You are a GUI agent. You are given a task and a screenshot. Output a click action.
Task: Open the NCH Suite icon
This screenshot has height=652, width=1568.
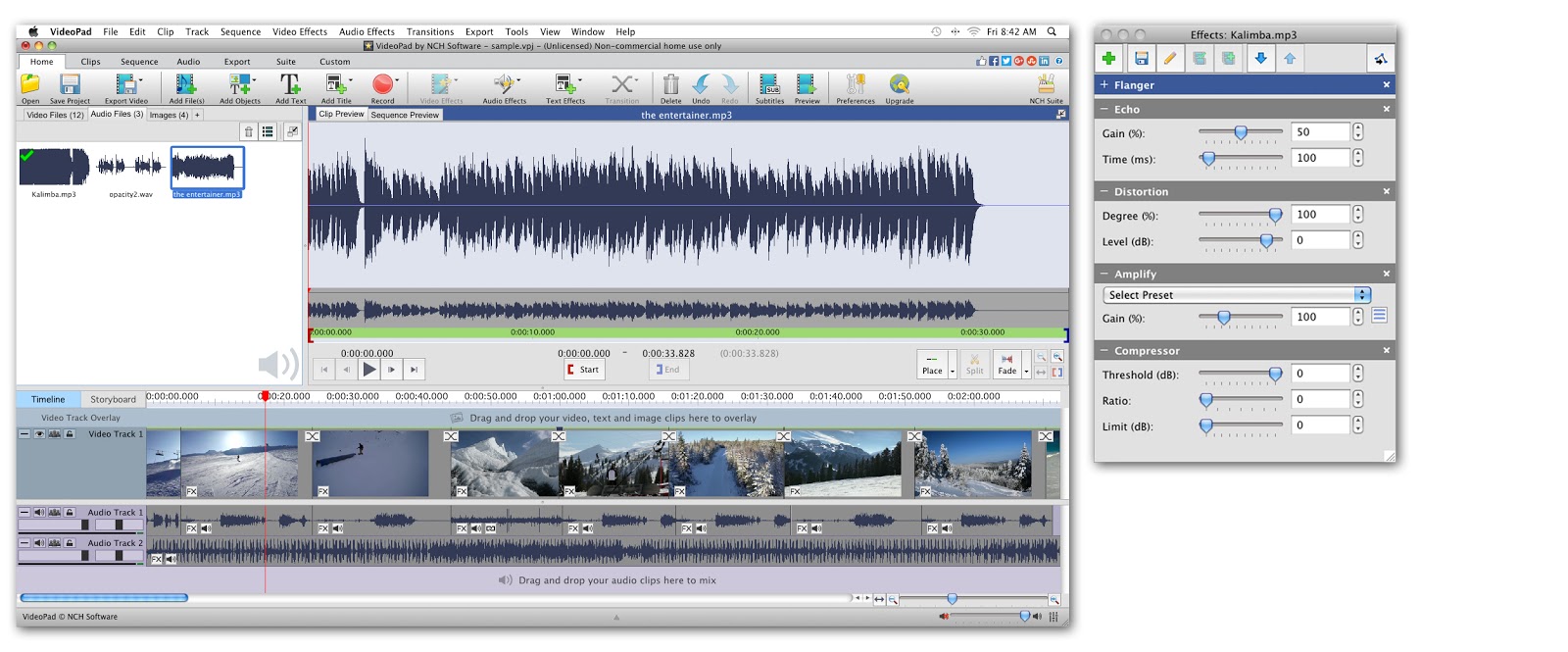point(1046,84)
